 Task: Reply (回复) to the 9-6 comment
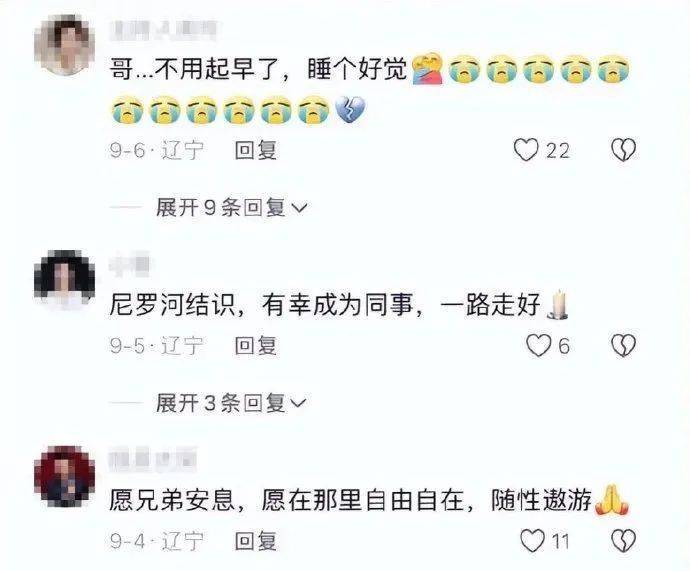pos(256,150)
